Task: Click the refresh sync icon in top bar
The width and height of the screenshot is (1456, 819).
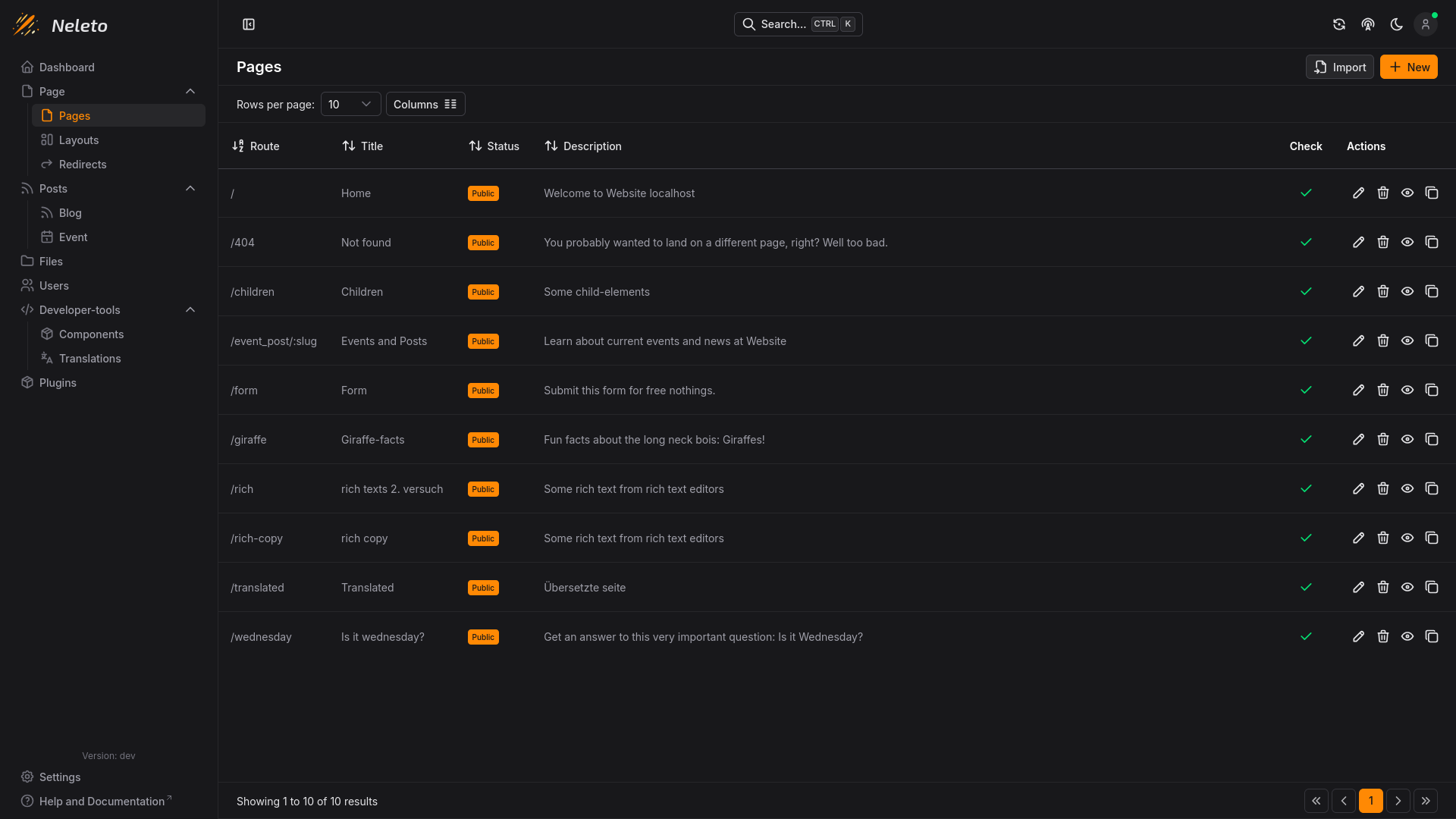Action: pyautogui.click(x=1338, y=24)
